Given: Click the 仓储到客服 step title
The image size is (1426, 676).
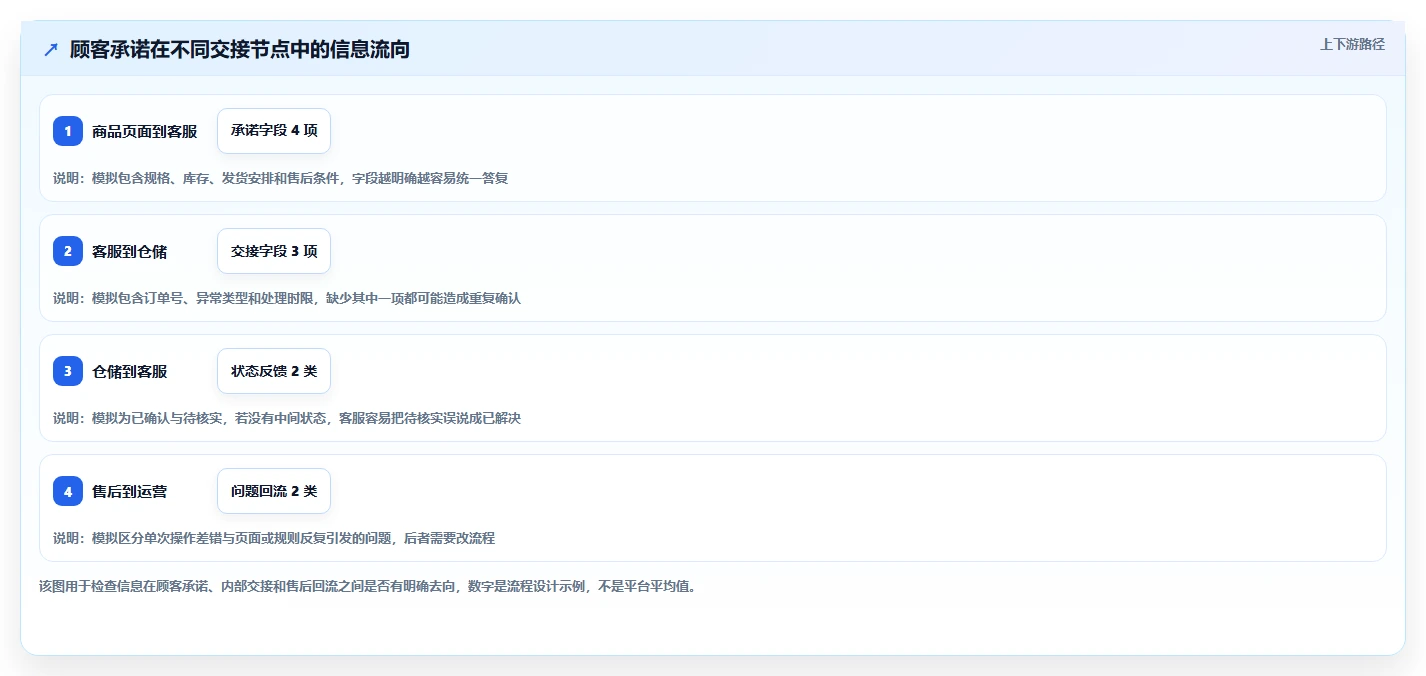Looking at the screenshot, I should pos(130,371).
